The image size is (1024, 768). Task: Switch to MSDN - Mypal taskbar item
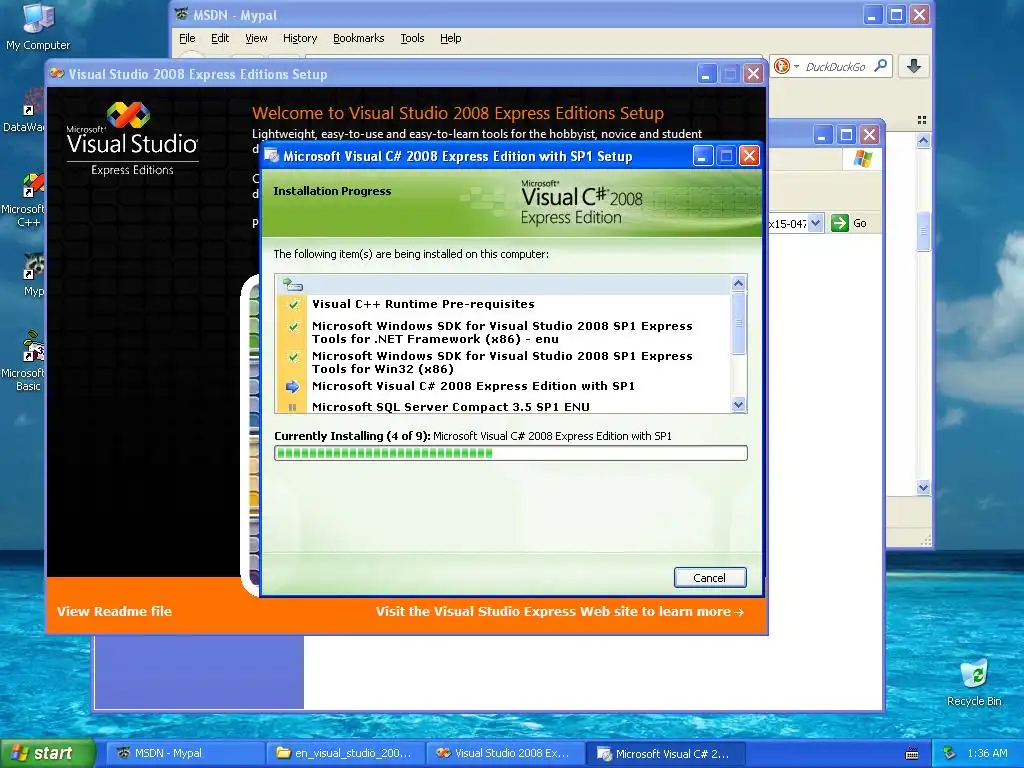pos(185,753)
